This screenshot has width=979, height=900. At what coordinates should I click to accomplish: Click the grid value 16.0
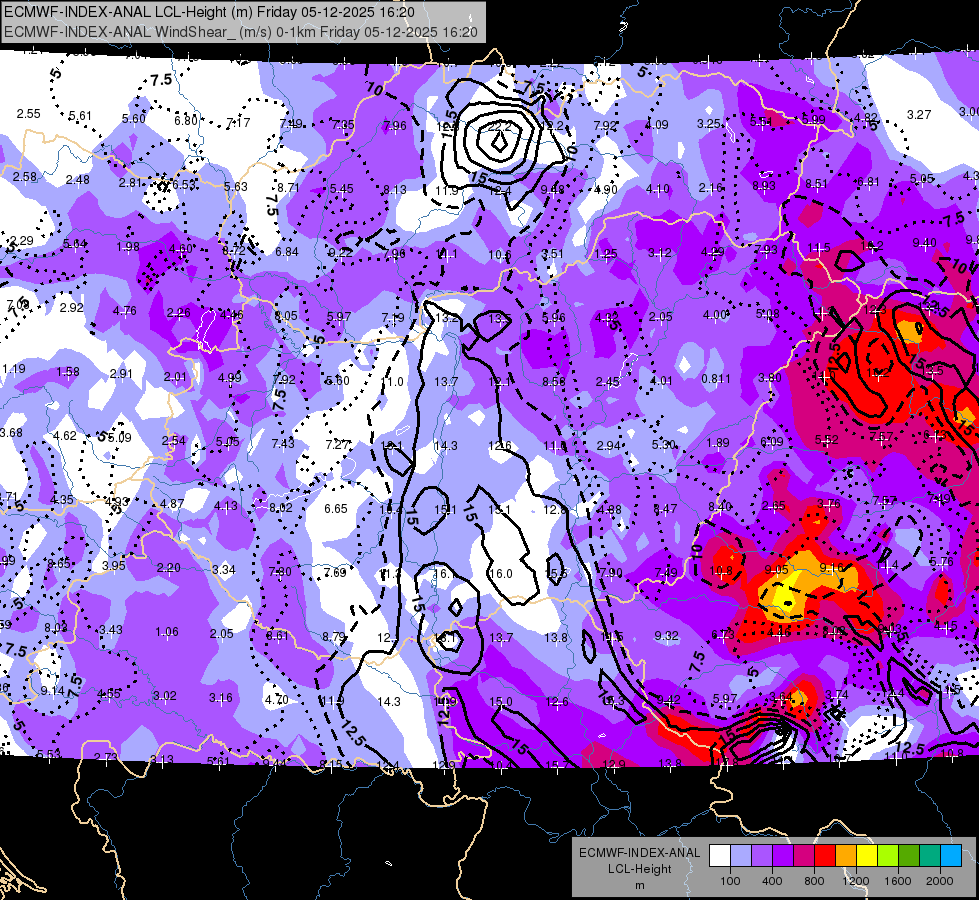(x=501, y=573)
